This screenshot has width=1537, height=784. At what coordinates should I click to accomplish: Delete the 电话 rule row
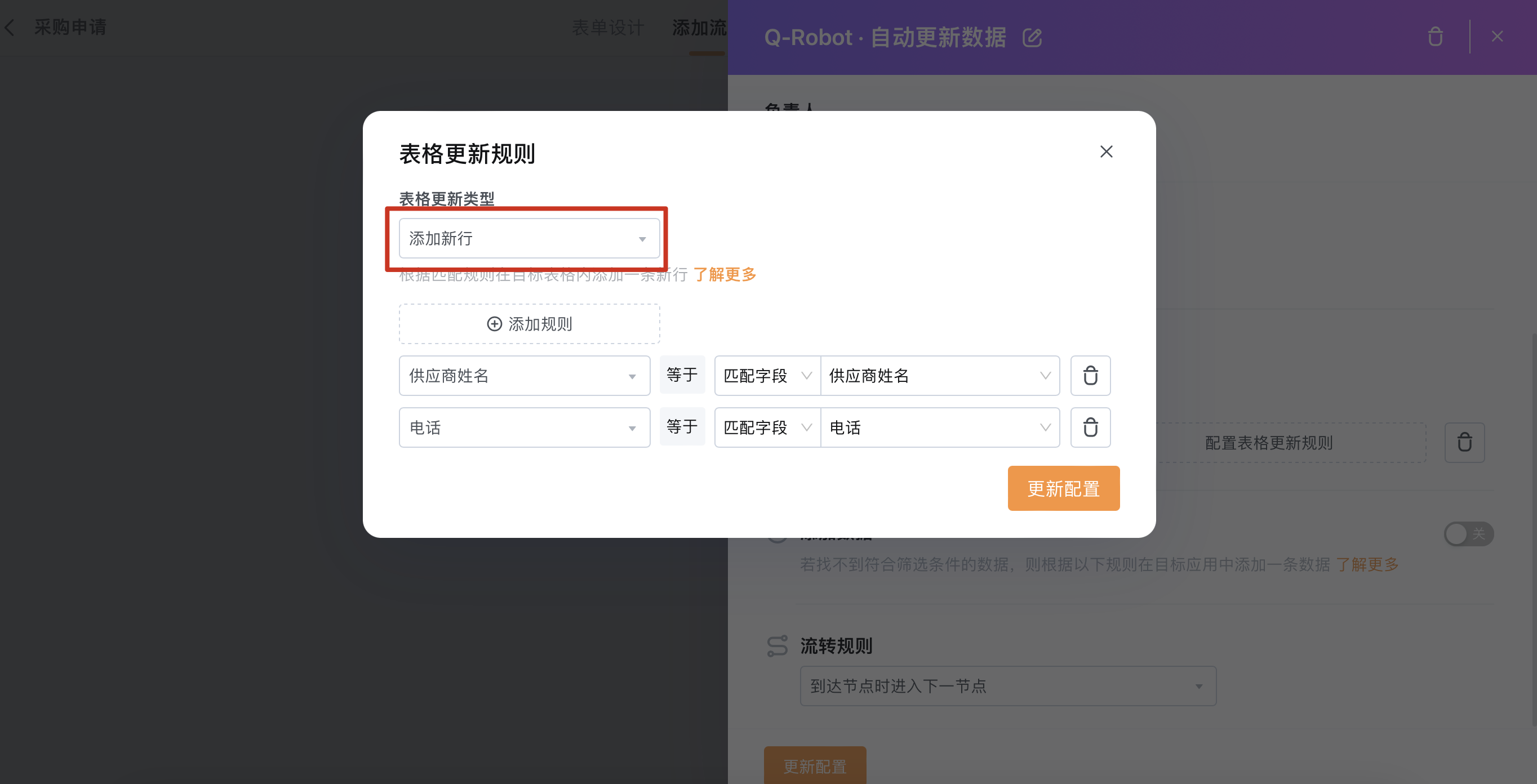point(1090,428)
